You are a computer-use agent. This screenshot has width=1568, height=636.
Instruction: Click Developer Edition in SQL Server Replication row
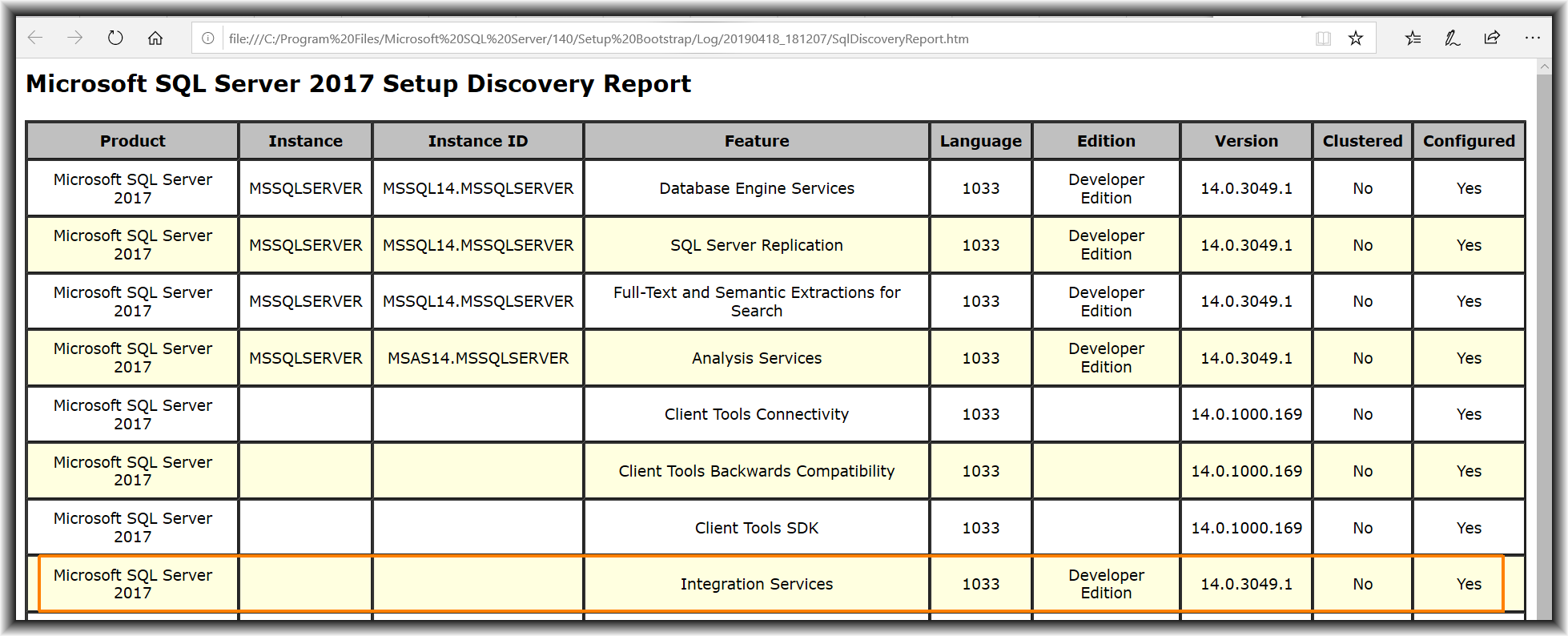[x=1107, y=245]
